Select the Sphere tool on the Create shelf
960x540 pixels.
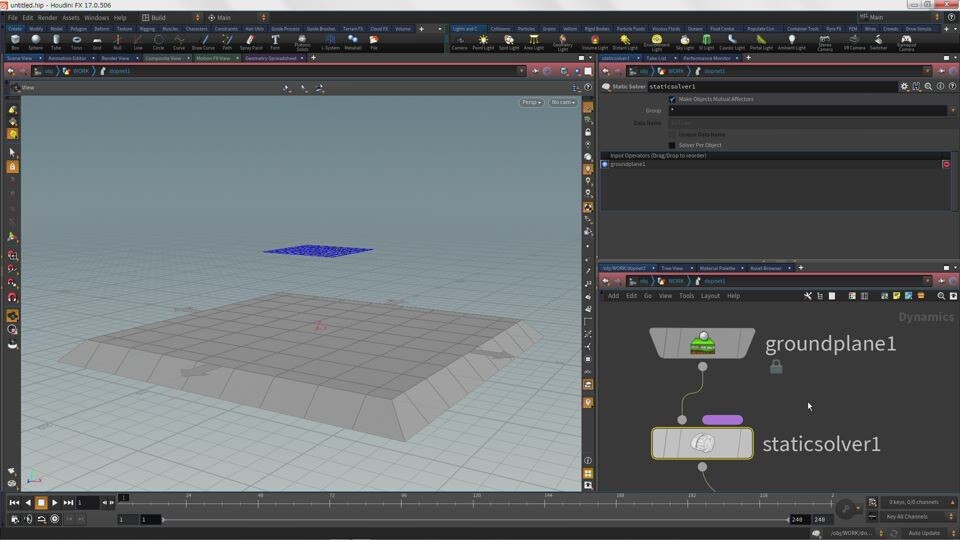pos(35,42)
